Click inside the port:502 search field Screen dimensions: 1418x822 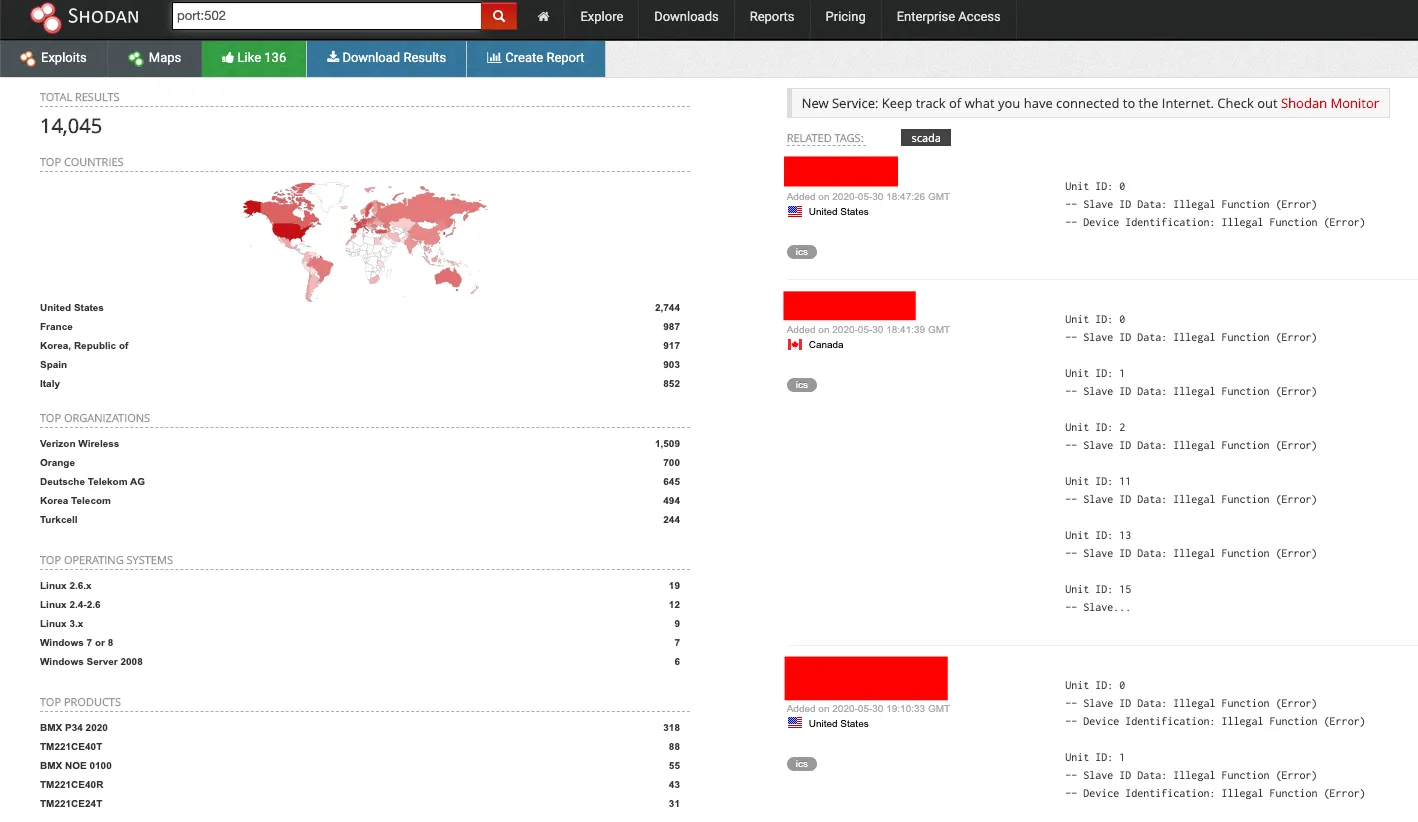(325, 16)
